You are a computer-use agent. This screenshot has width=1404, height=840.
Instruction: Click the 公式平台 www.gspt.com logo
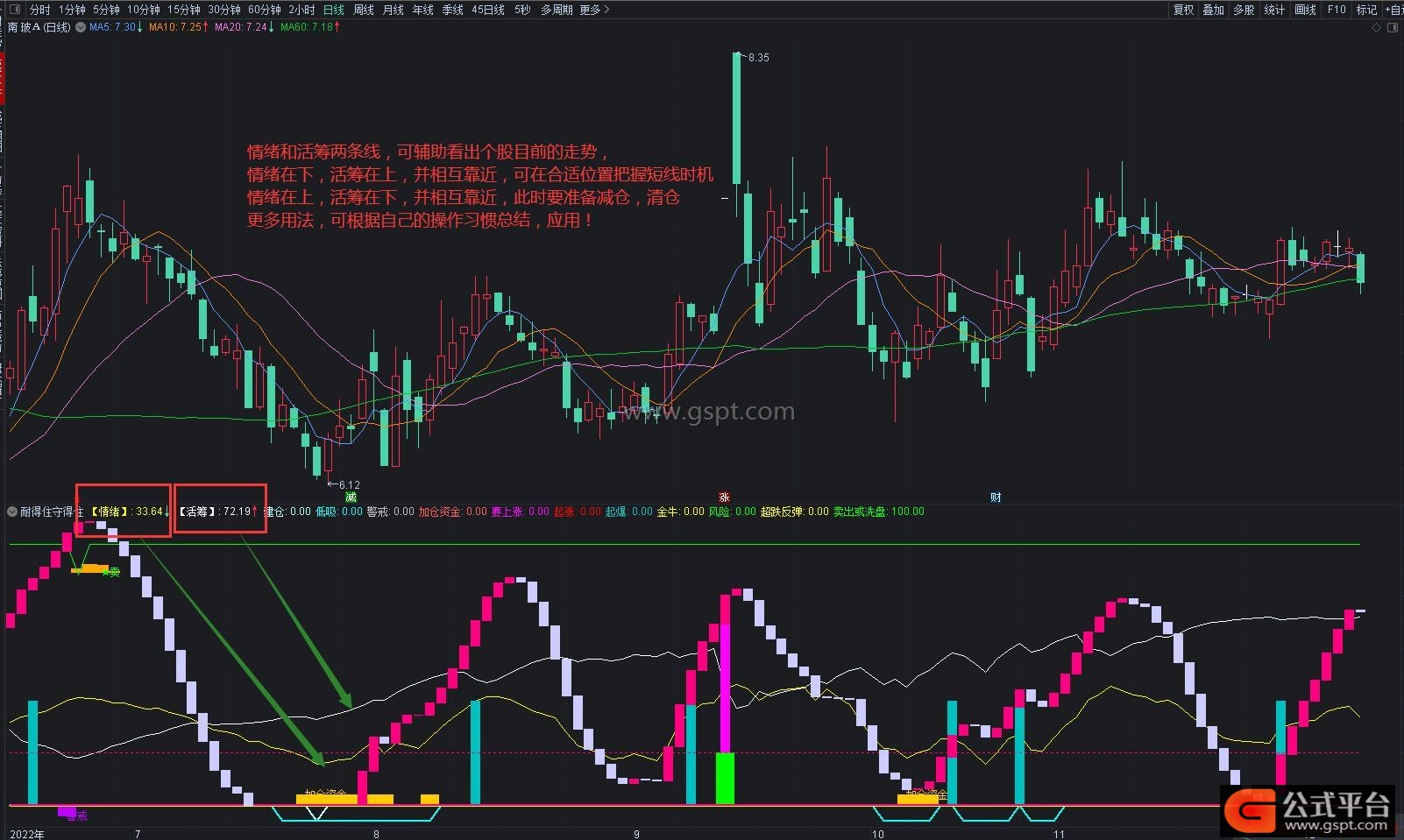point(1308,811)
